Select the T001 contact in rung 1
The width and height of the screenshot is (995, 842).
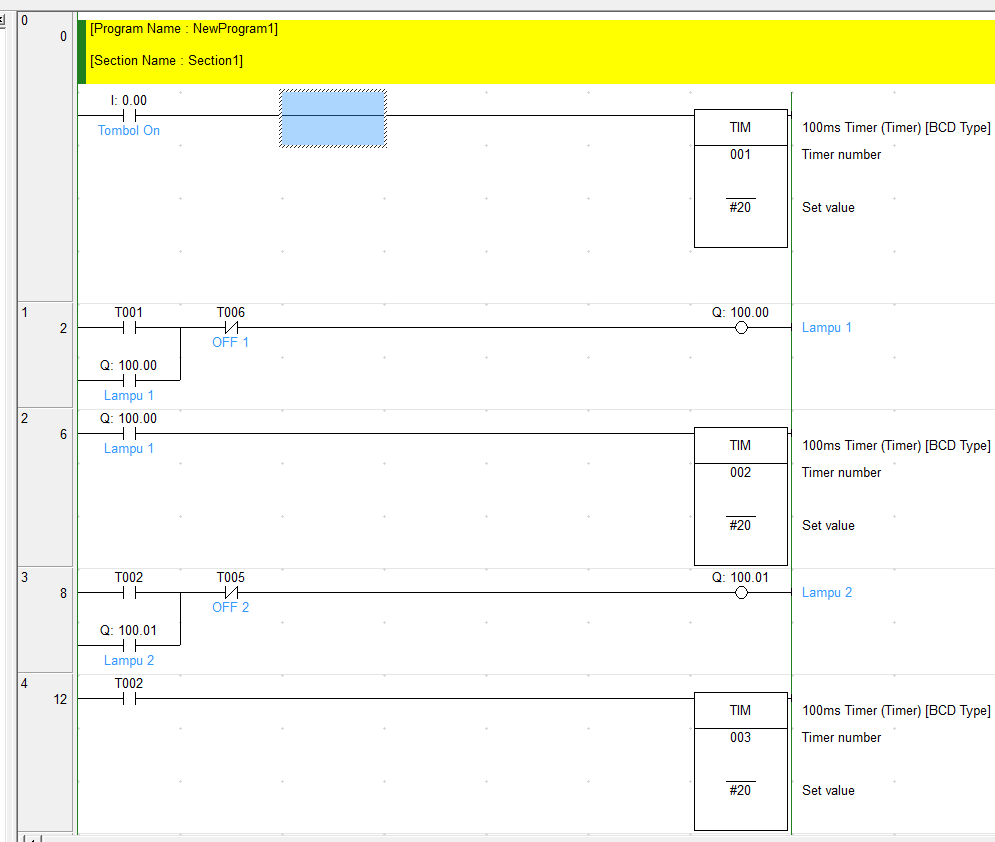[x=129, y=327]
